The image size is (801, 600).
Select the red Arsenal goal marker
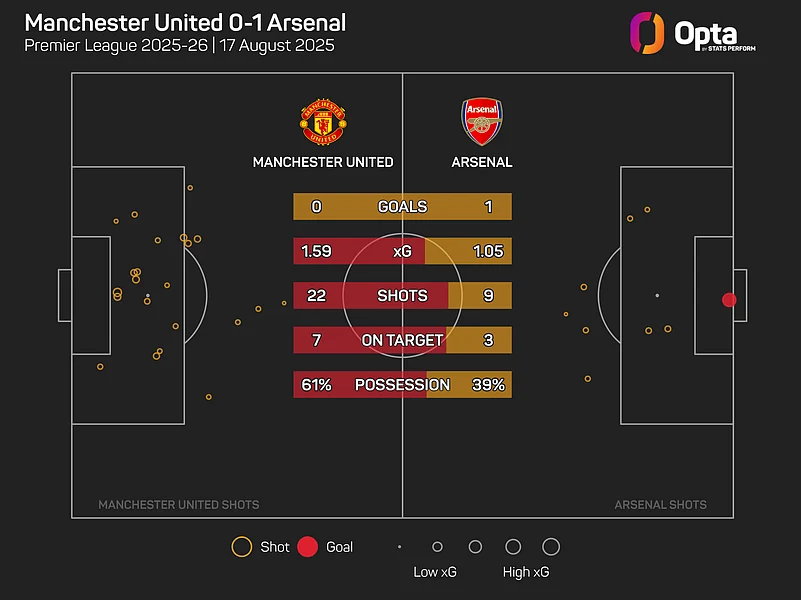[729, 300]
